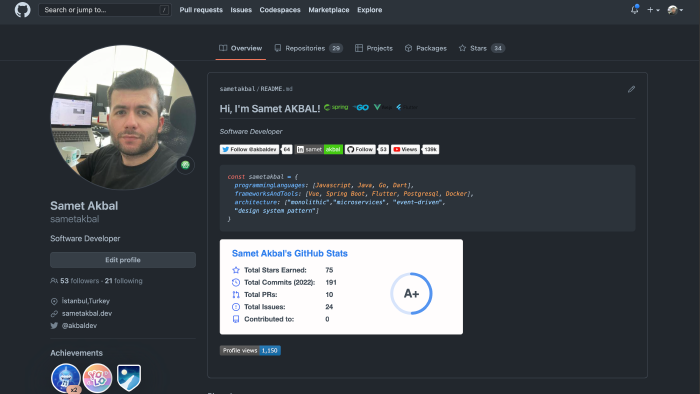Open the YOLO achievement badge
700x394 pixels.
97,378
